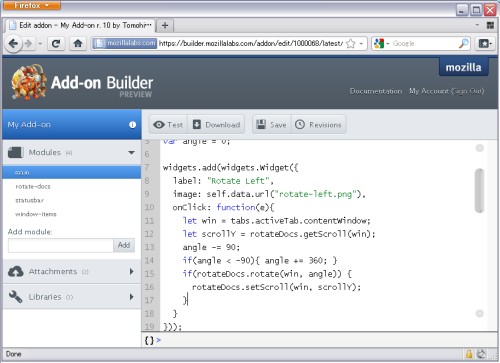Show My Add-on info icon
The height and width of the screenshot is (363, 500).
132,124
